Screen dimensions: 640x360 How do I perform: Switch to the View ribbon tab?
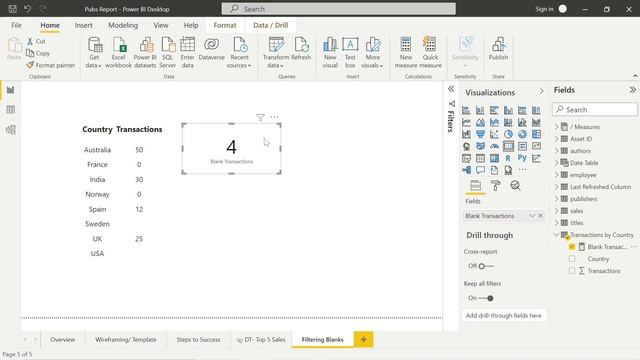161,25
